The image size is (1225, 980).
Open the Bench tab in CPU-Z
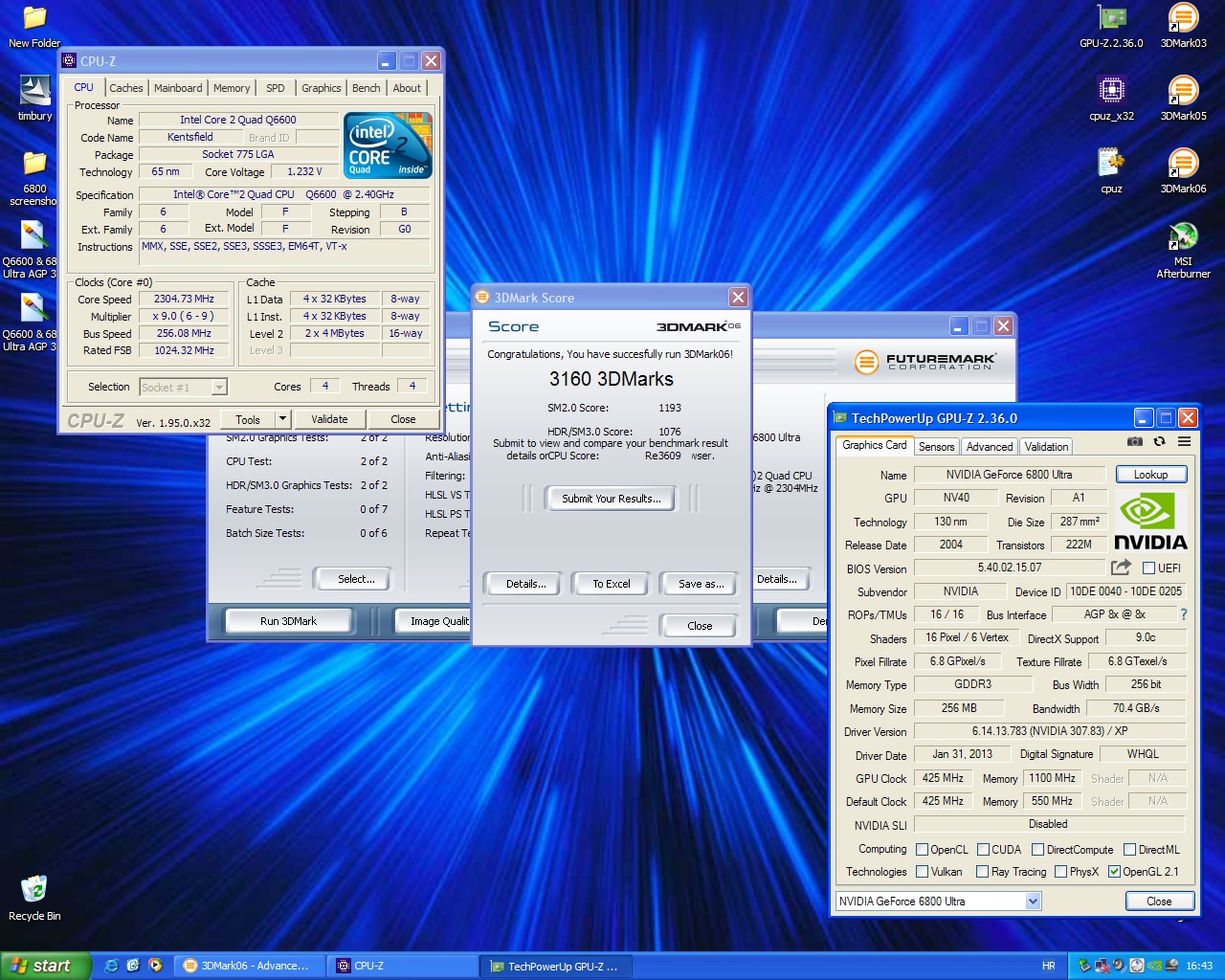click(x=367, y=88)
